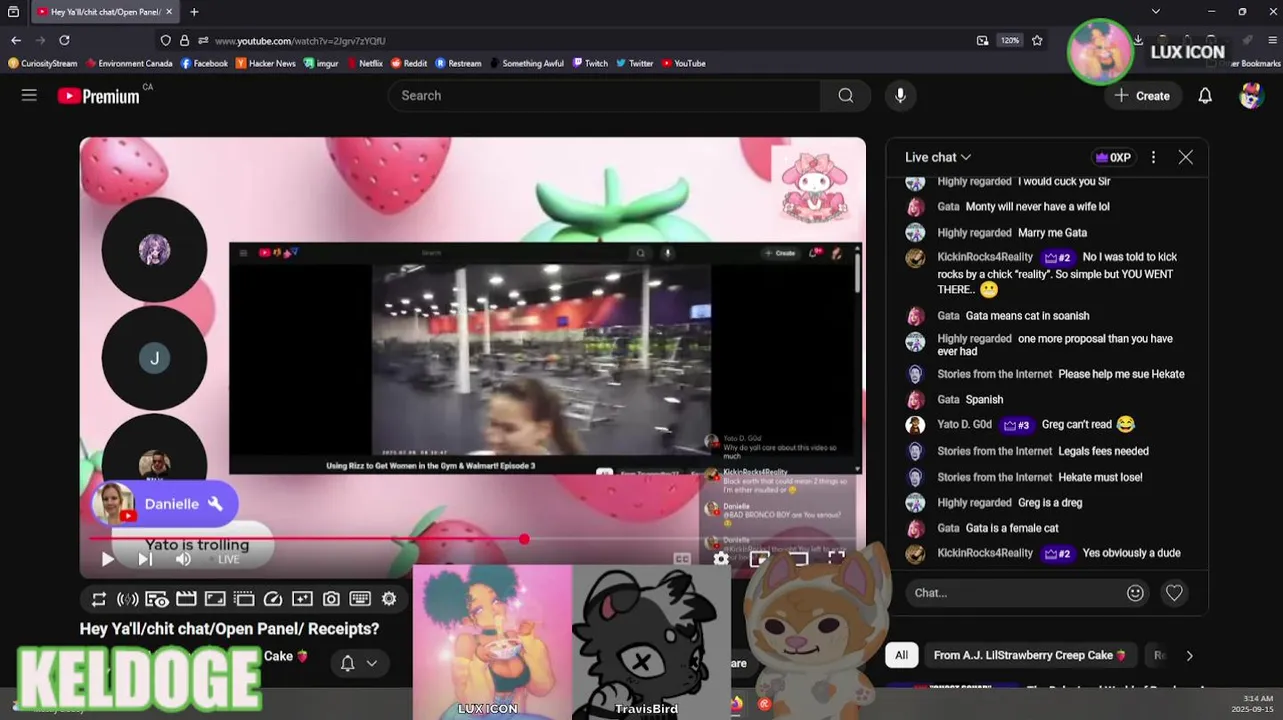Open the imgur bookmark
The height and width of the screenshot is (720, 1283).
(x=321, y=63)
